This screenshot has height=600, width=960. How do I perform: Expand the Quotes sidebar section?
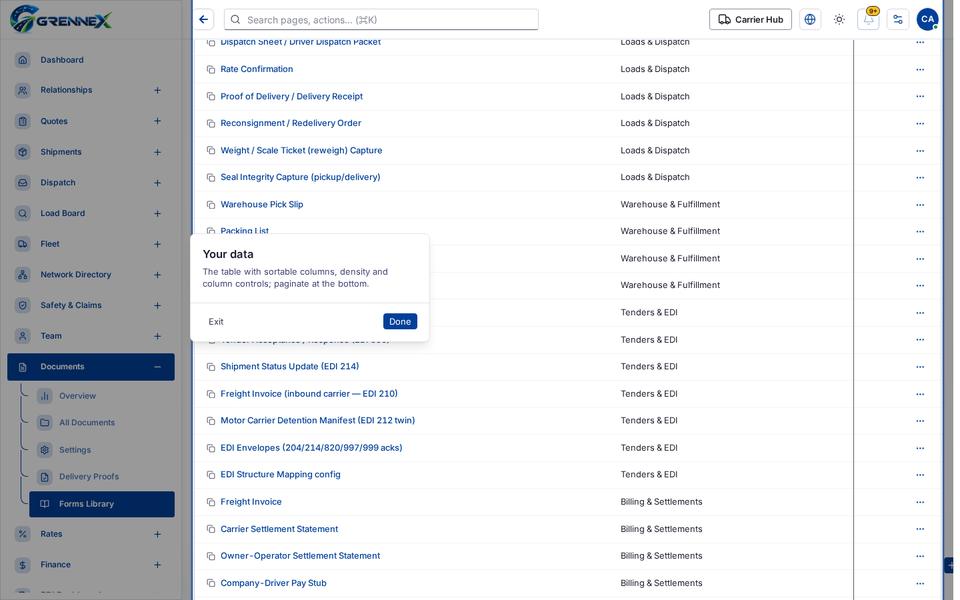pos(157,121)
